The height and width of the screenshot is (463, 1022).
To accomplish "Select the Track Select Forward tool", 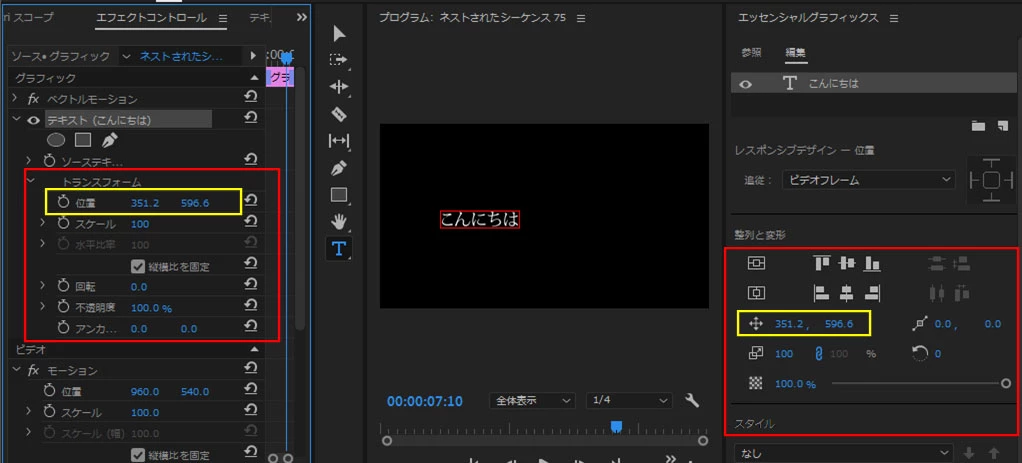I will click(x=339, y=60).
